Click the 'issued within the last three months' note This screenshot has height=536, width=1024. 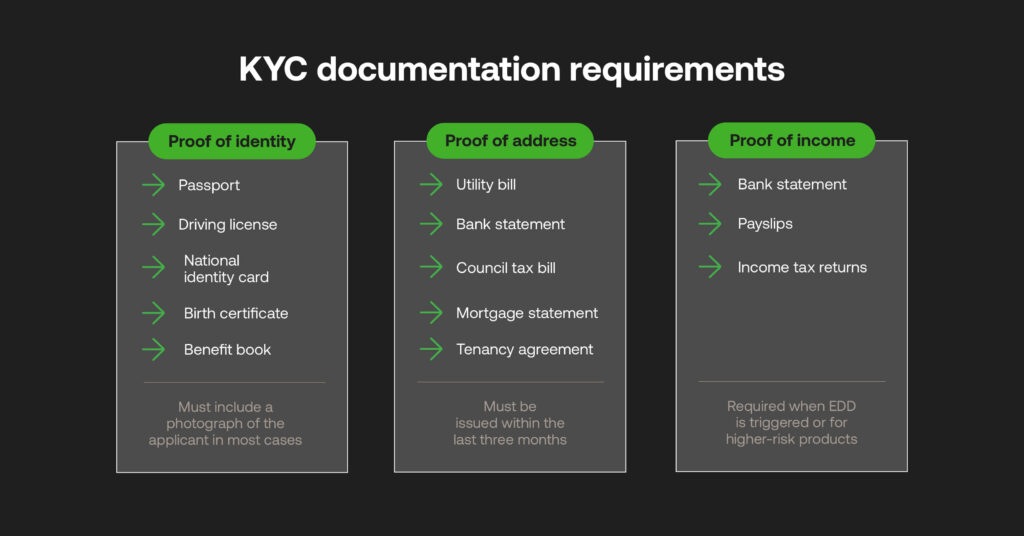coord(510,423)
